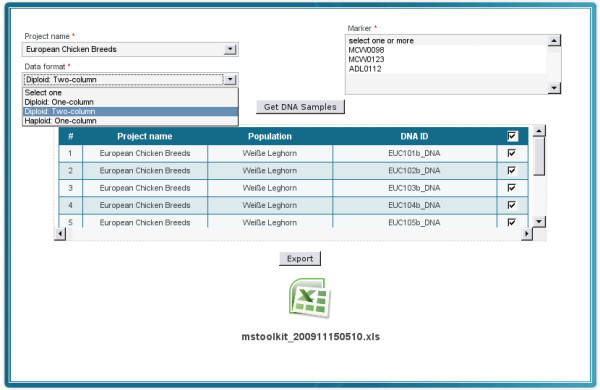
Task: Select marker ADL0112 in list
Action: (x=365, y=69)
